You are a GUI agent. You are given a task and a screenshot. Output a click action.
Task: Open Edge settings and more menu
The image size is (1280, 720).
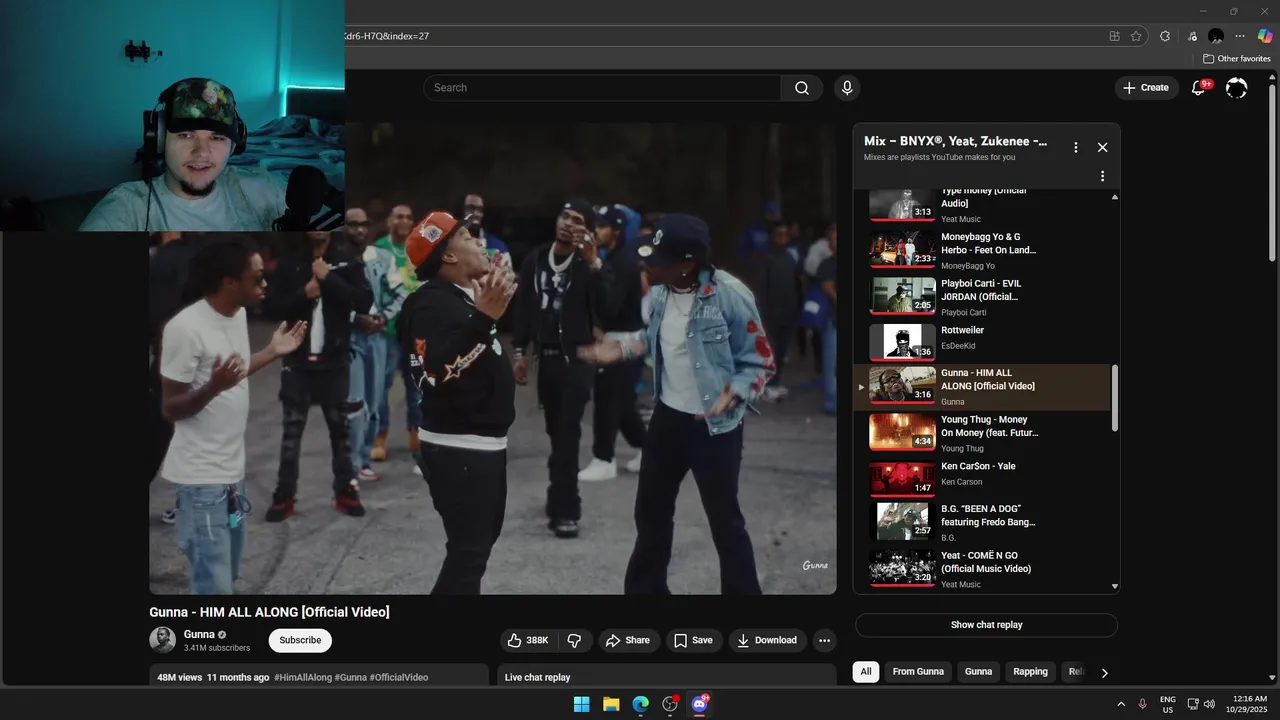(x=1240, y=36)
